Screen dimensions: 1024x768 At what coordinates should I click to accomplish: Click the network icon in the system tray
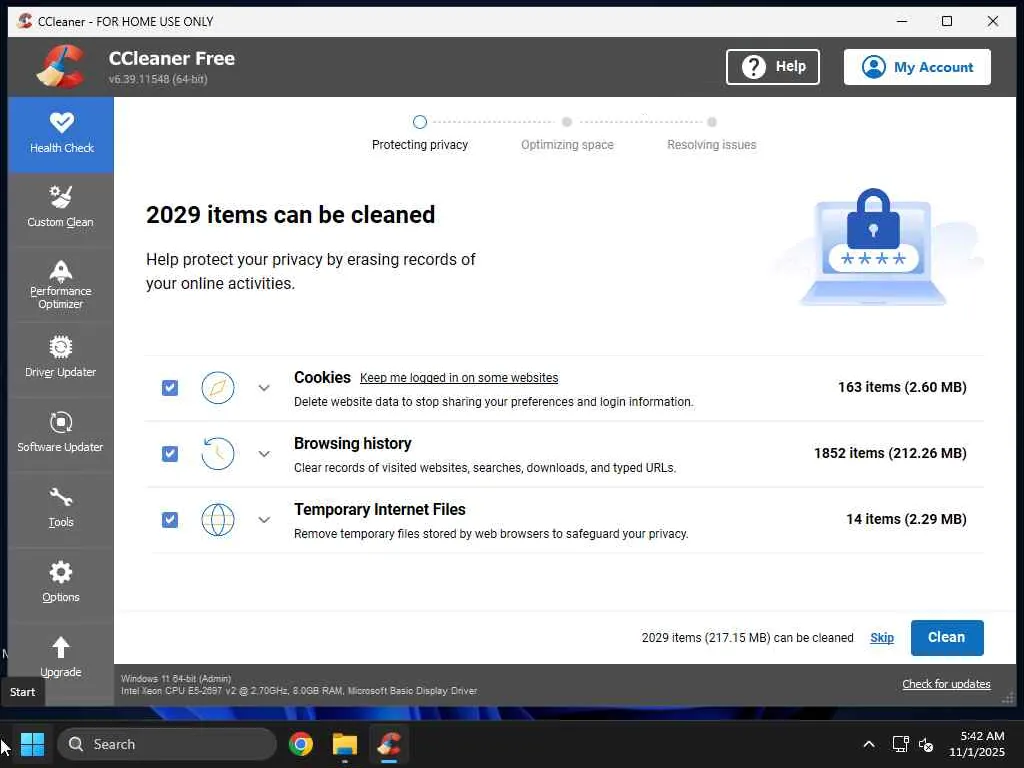[x=901, y=744]
